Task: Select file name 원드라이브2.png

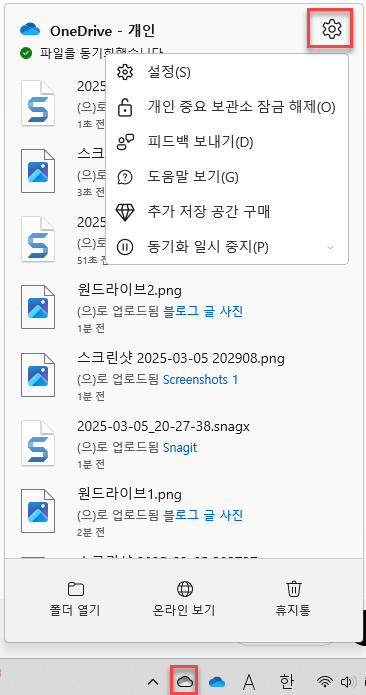Action: coord(129,290)
